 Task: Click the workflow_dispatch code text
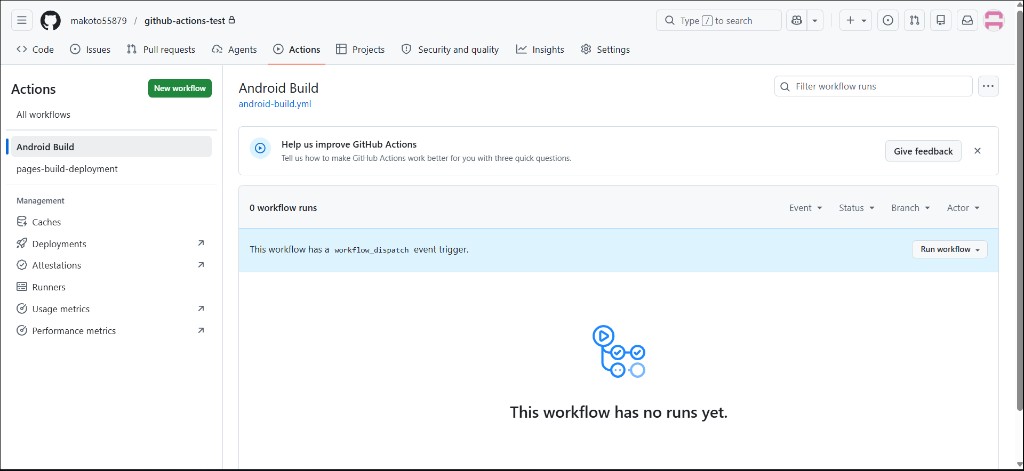(x=372, y=250)
